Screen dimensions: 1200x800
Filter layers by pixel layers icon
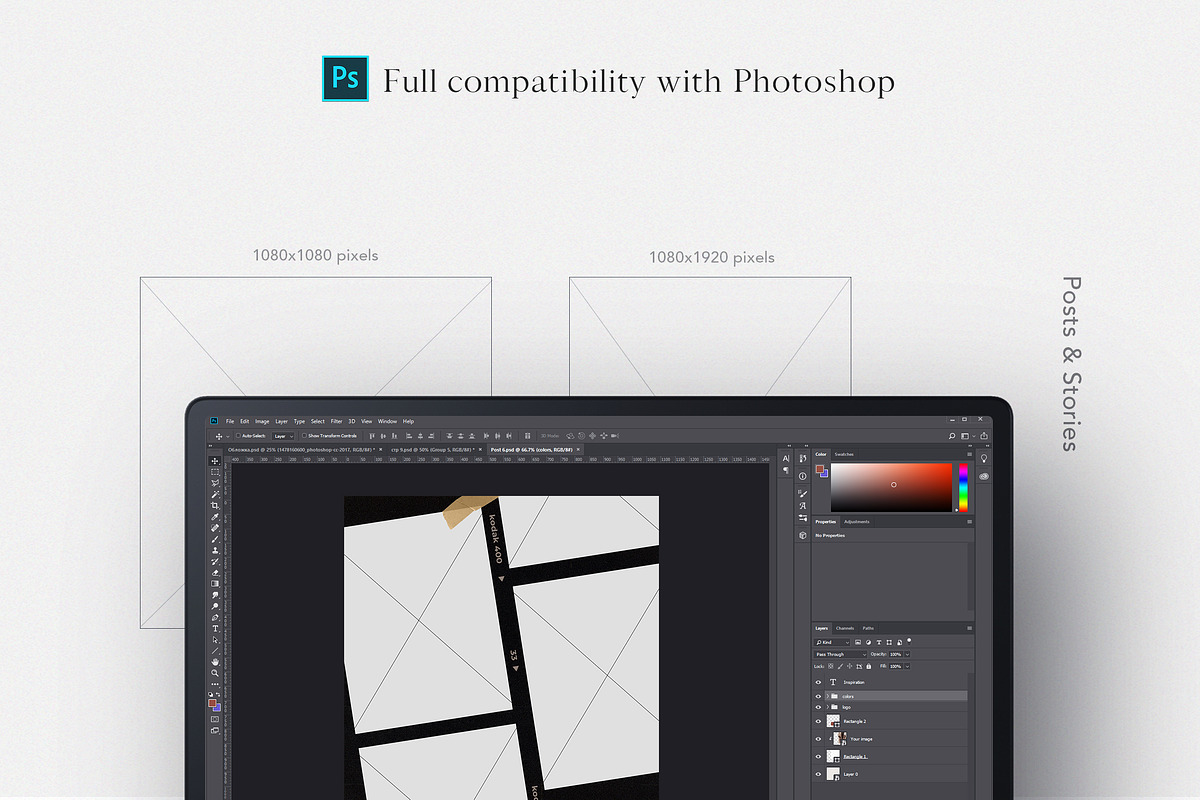pyautogui.click(x=858, y=642)
